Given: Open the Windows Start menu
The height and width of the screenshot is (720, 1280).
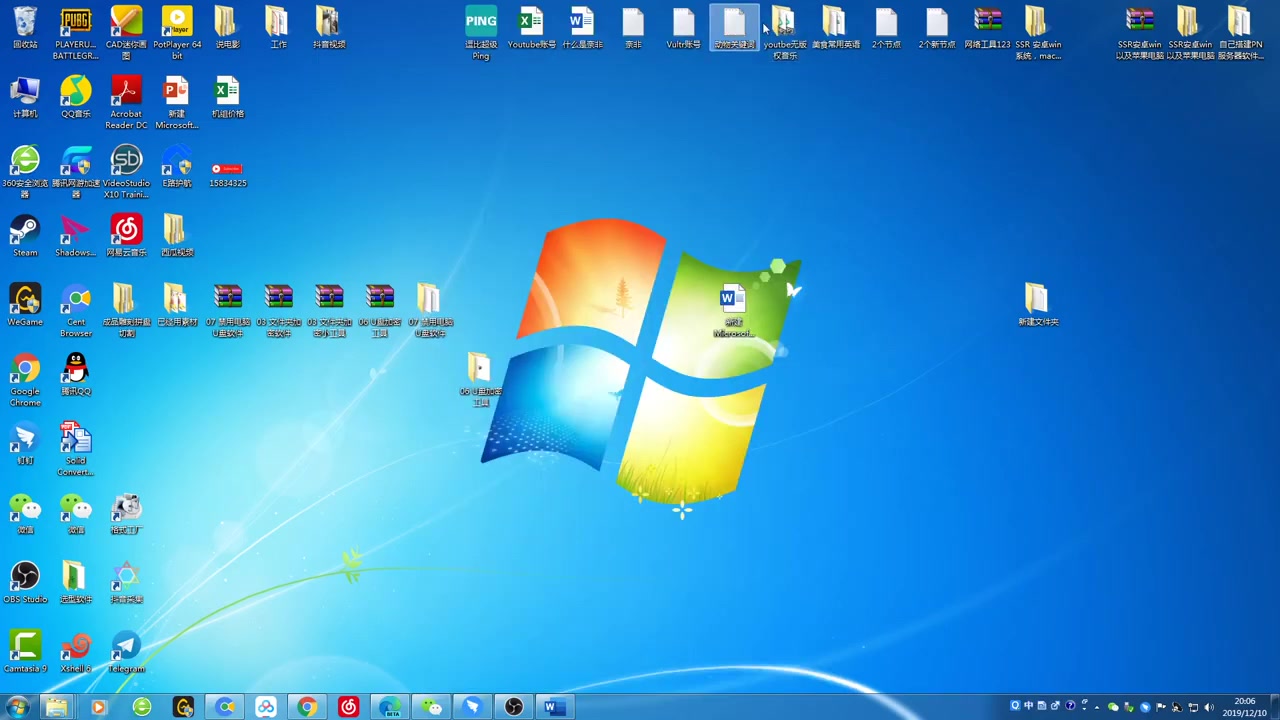Looking at the screenshot, I should pyautogui.click(x=17, y=707).
